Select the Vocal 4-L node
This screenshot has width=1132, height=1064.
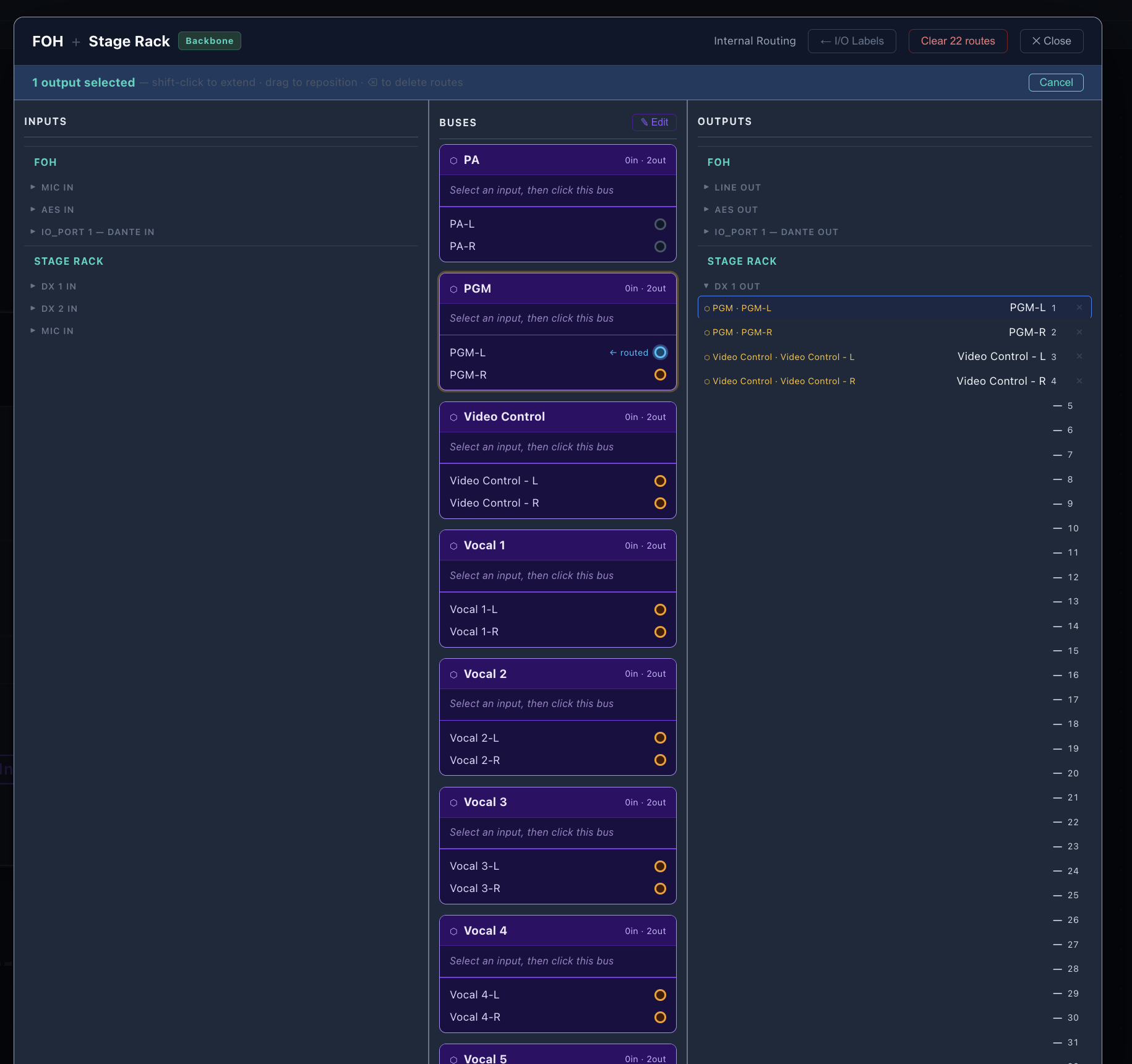(x=660, y=995)
